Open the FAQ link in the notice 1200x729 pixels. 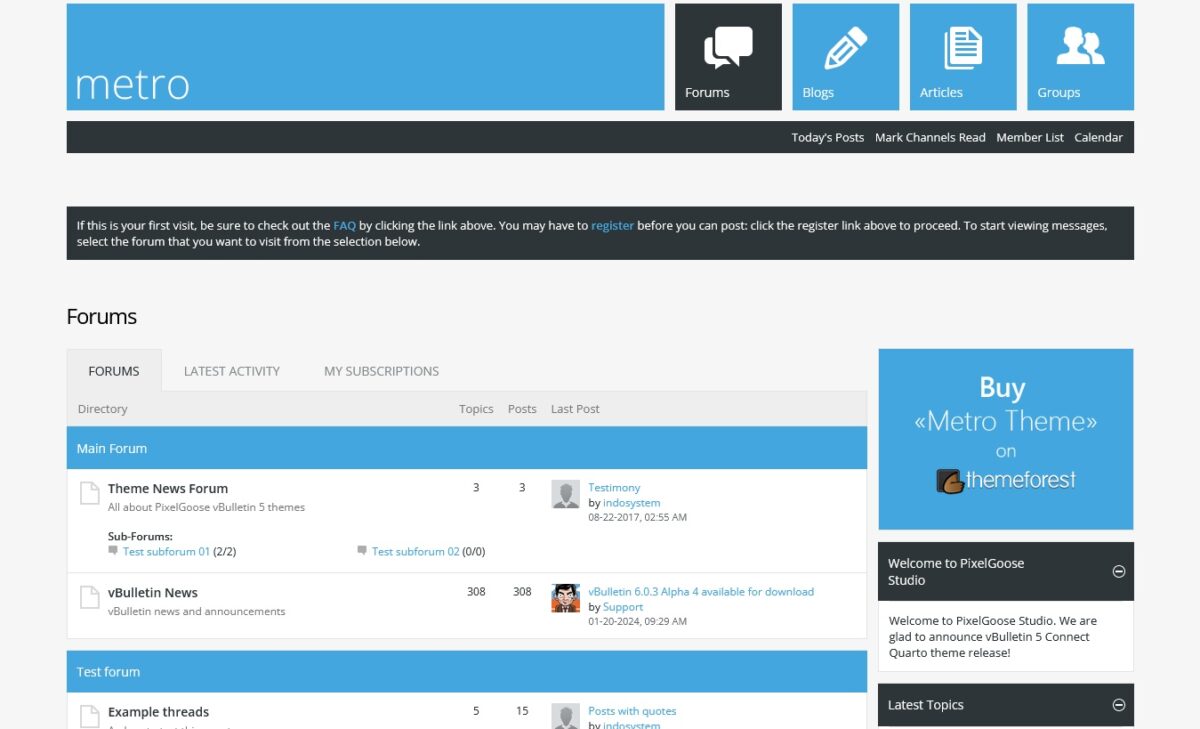344,225
